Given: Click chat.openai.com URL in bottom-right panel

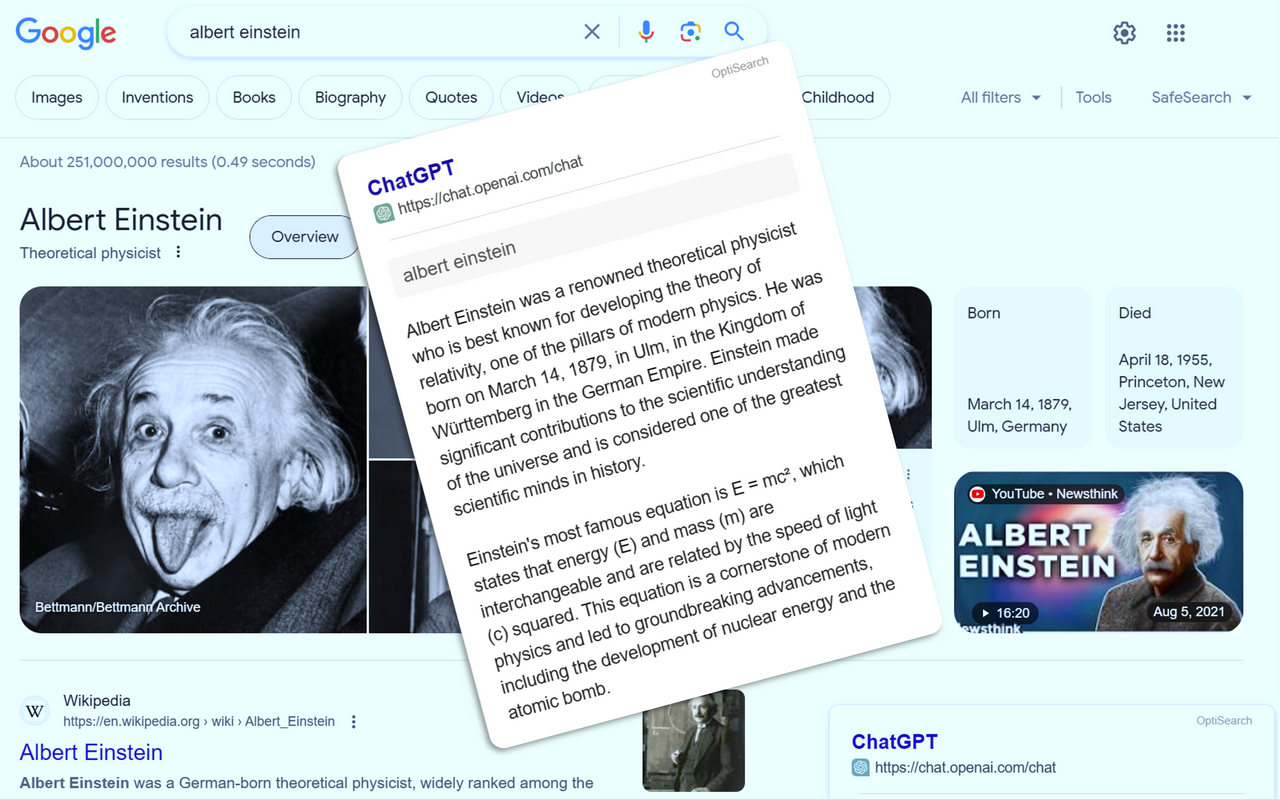Looking at the screenshot, I should pyautogui.click(x=965, y=768).
